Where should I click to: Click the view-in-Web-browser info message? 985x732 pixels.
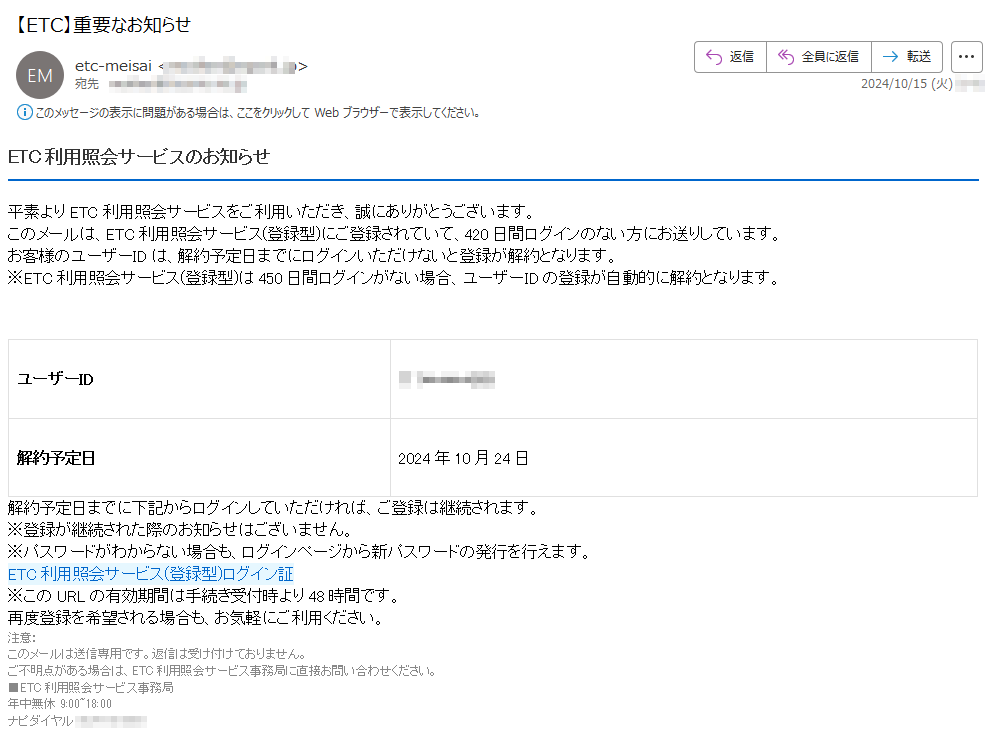(x=258, y=113)
